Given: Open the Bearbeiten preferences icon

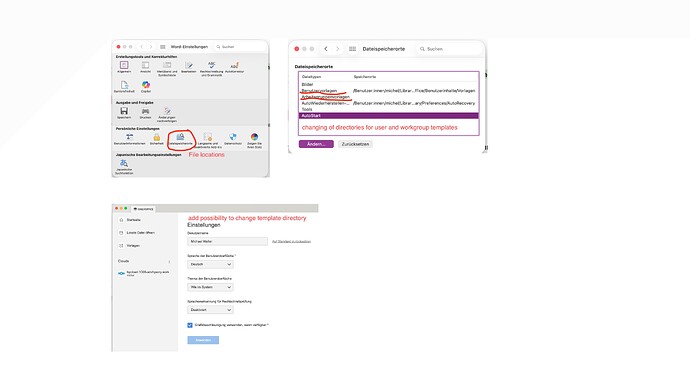Looking at the screenshot, I should (189, 66).
